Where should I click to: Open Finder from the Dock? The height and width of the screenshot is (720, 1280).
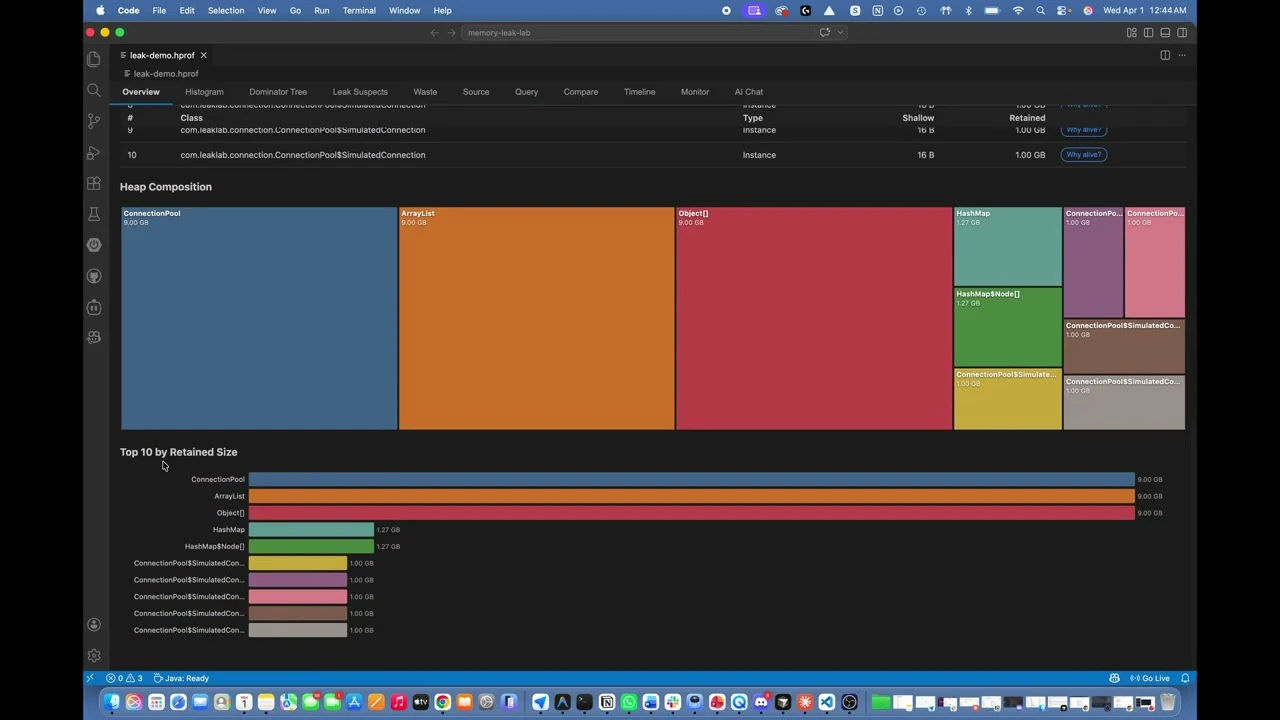coord(112,702)
